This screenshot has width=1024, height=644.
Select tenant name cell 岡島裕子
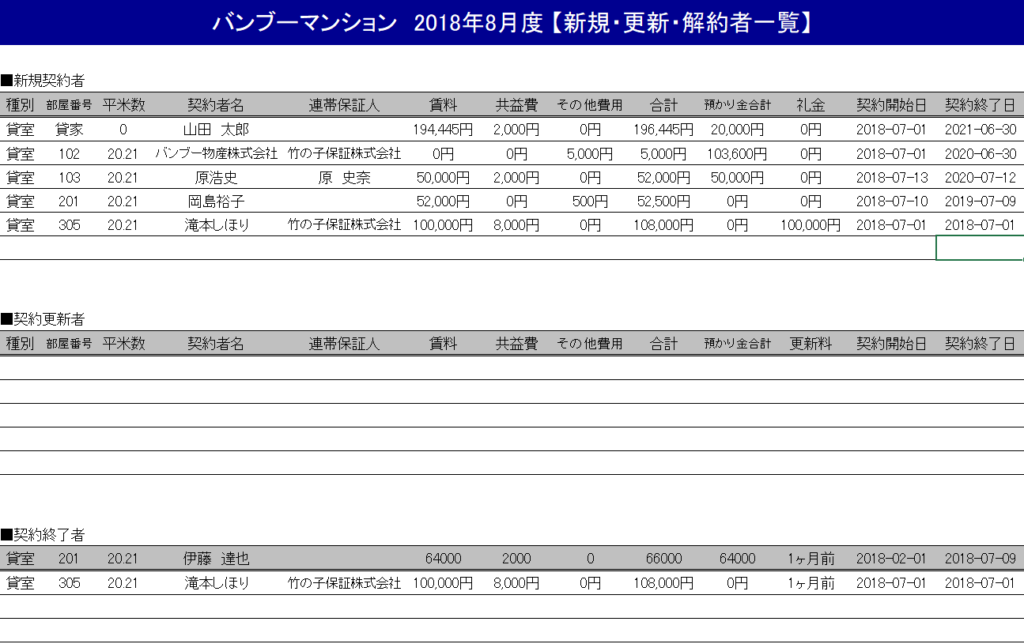click(x=216, y=201)
